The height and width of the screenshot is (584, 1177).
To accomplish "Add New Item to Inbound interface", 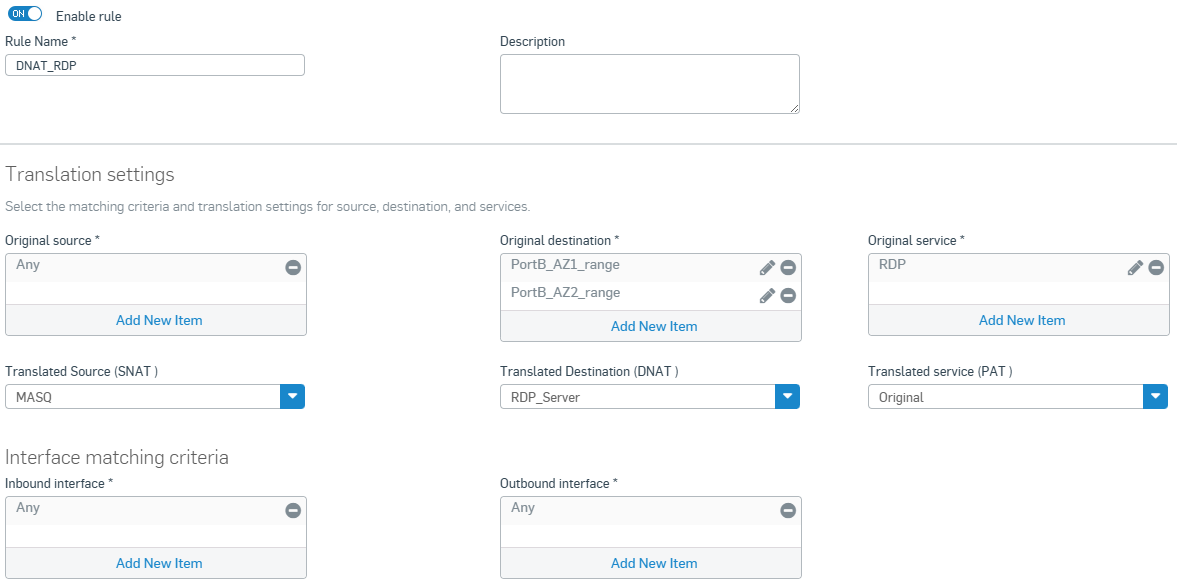I will (x=159, y=563).
